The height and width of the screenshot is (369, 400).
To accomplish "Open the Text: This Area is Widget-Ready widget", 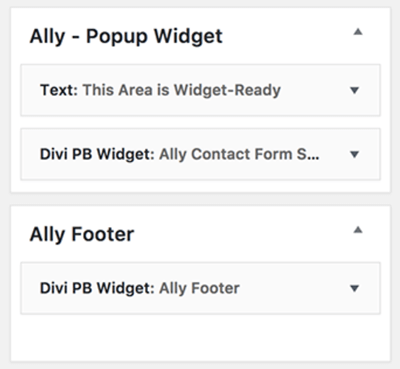I will click(x=200, y=90).
